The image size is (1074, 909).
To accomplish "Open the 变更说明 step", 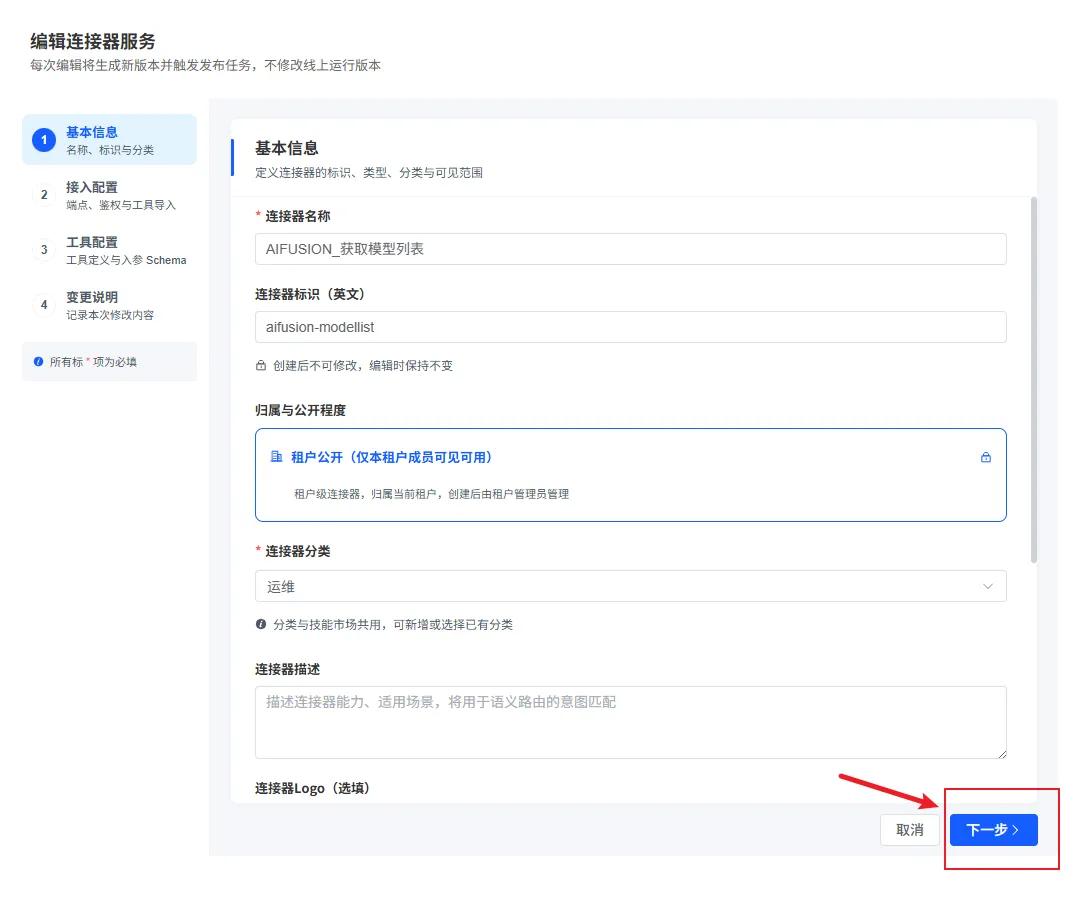I will (110, 305).
